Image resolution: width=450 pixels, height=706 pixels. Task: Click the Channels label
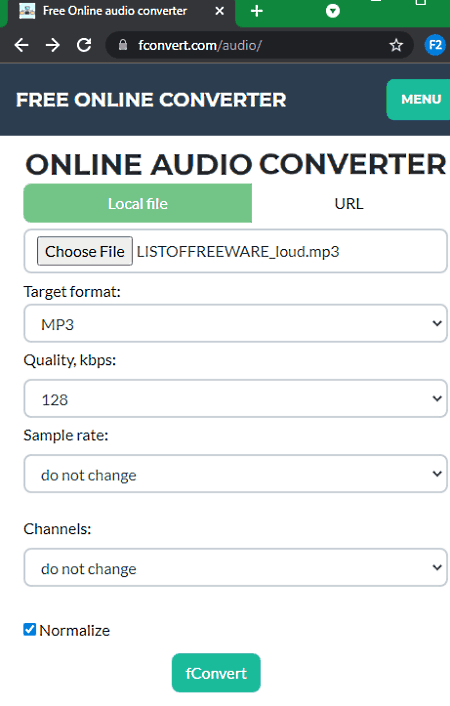(57, 529)
